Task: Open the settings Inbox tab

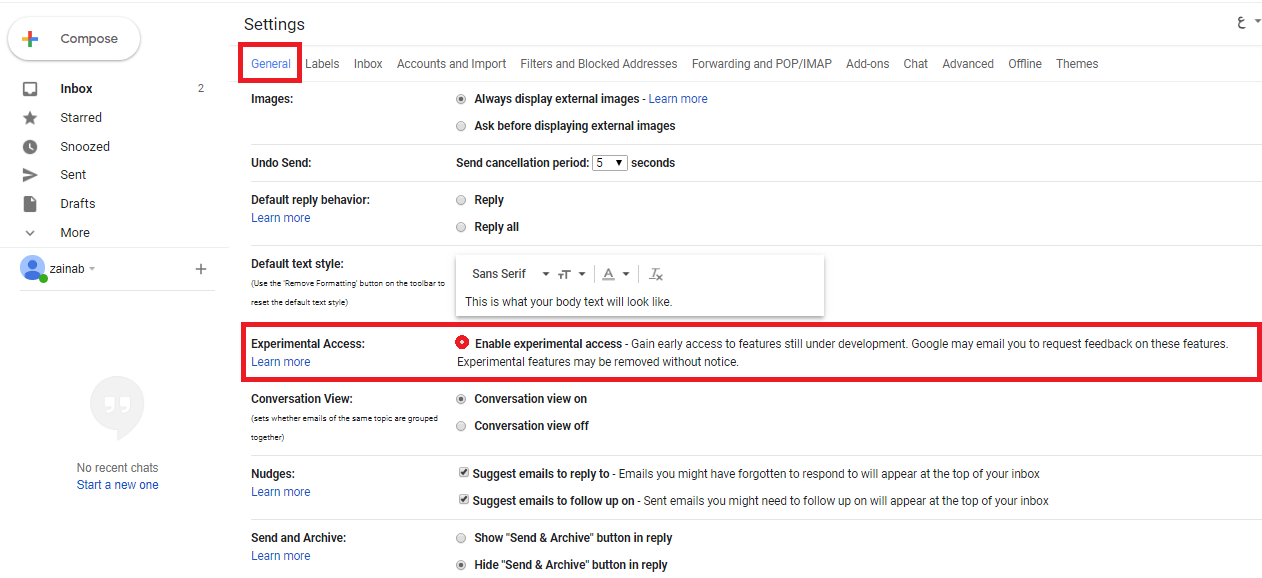Action: 368,64
